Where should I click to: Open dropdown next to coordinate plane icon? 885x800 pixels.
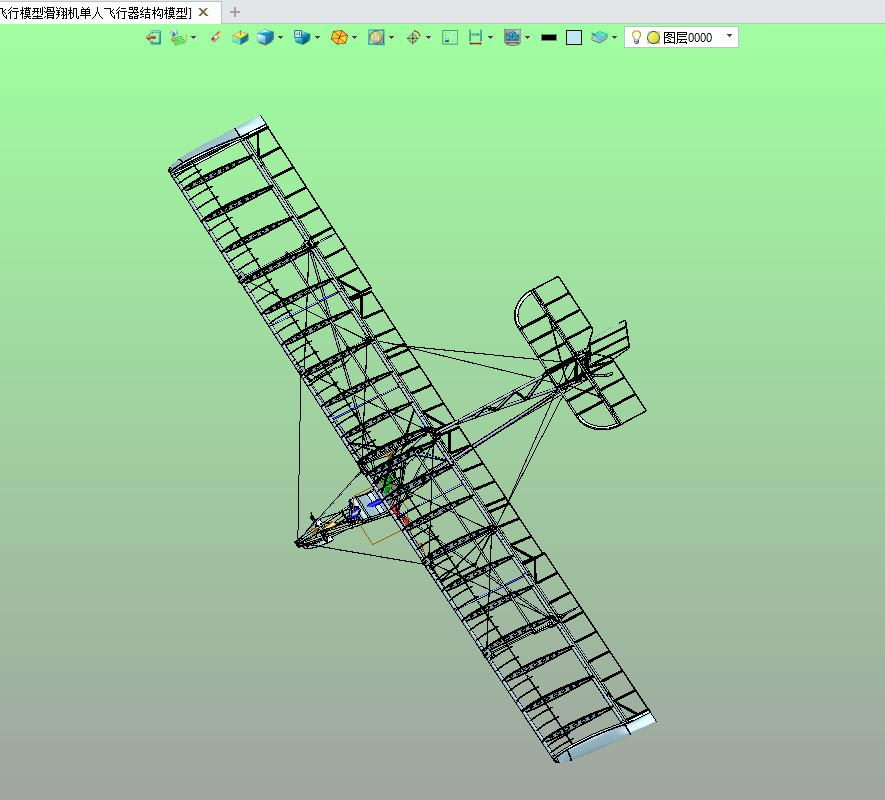[194, 38]
